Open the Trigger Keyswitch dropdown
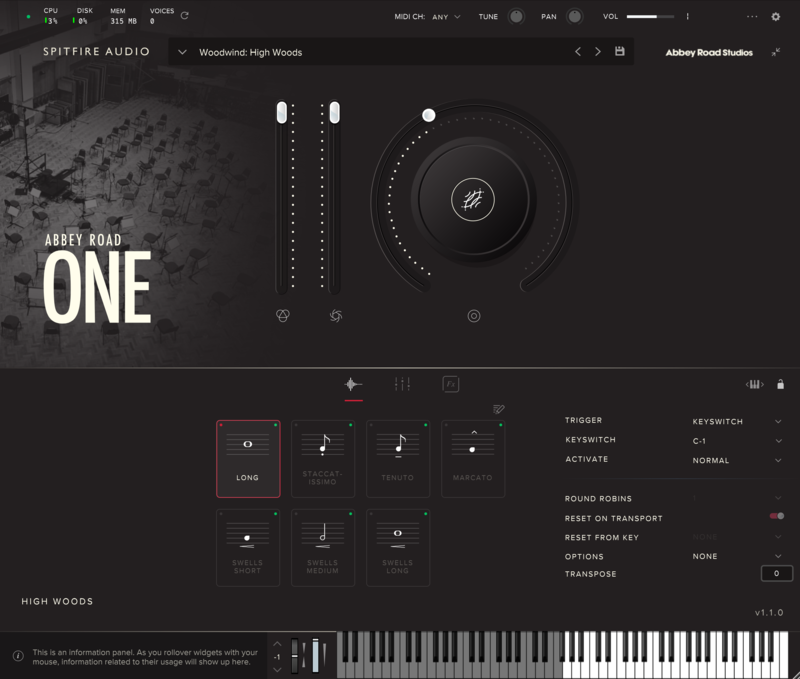Viewport: 800px width, 679px height. pyautogui.click(x=737, y=421)
